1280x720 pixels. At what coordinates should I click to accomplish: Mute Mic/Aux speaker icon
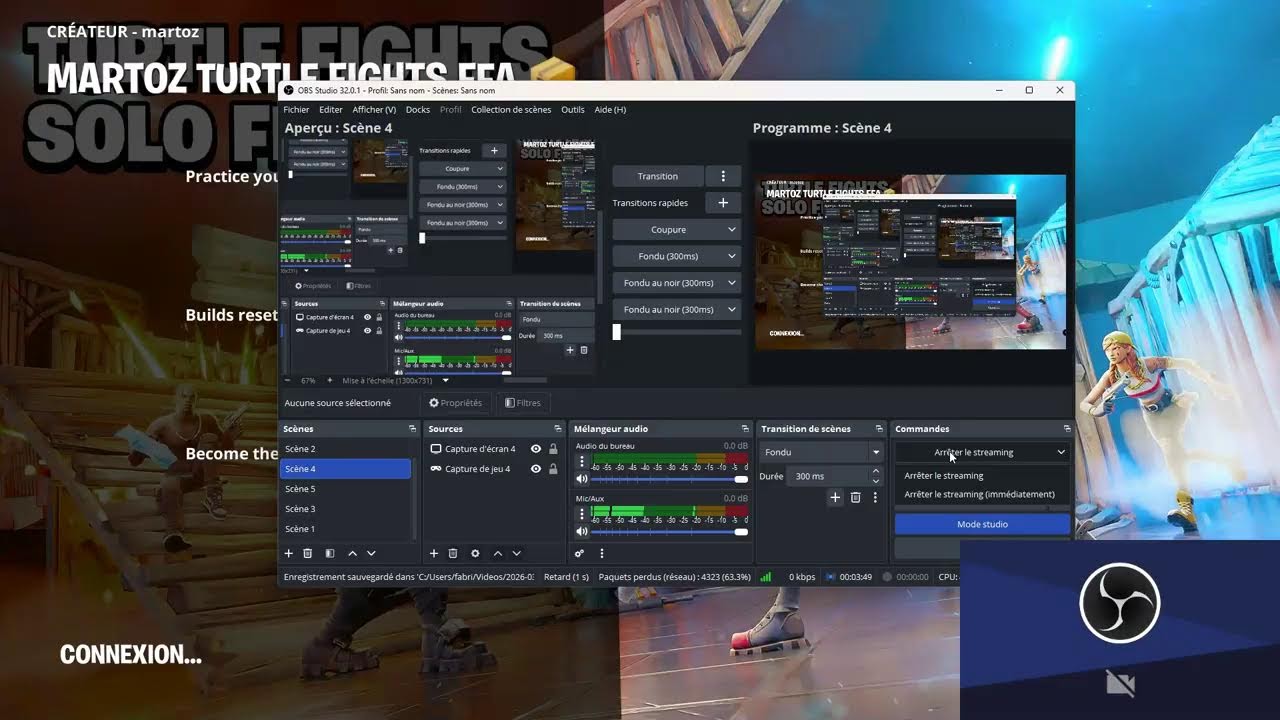[x=580, y=532]
